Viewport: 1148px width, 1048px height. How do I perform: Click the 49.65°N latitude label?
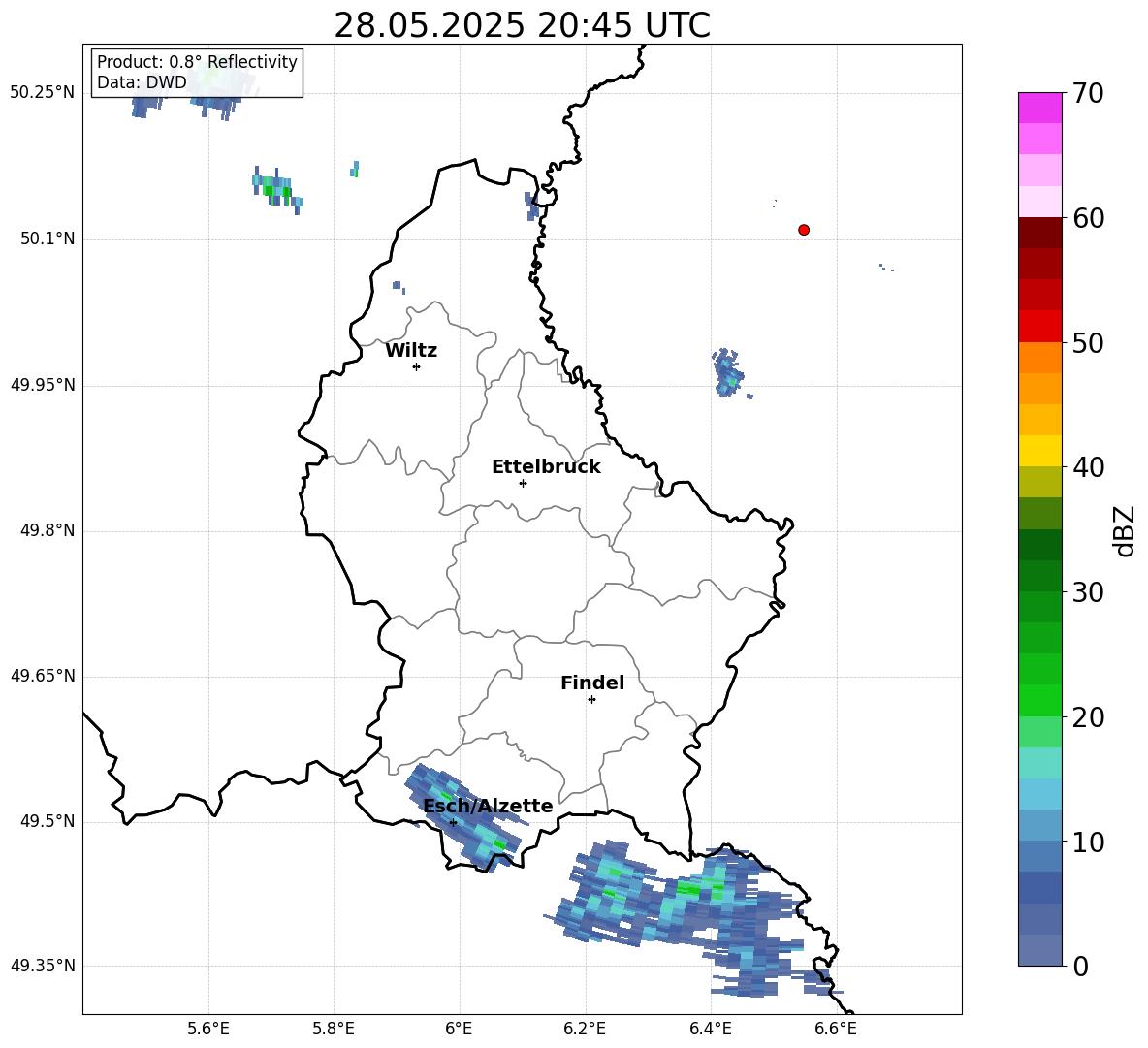tap(42, 676)
